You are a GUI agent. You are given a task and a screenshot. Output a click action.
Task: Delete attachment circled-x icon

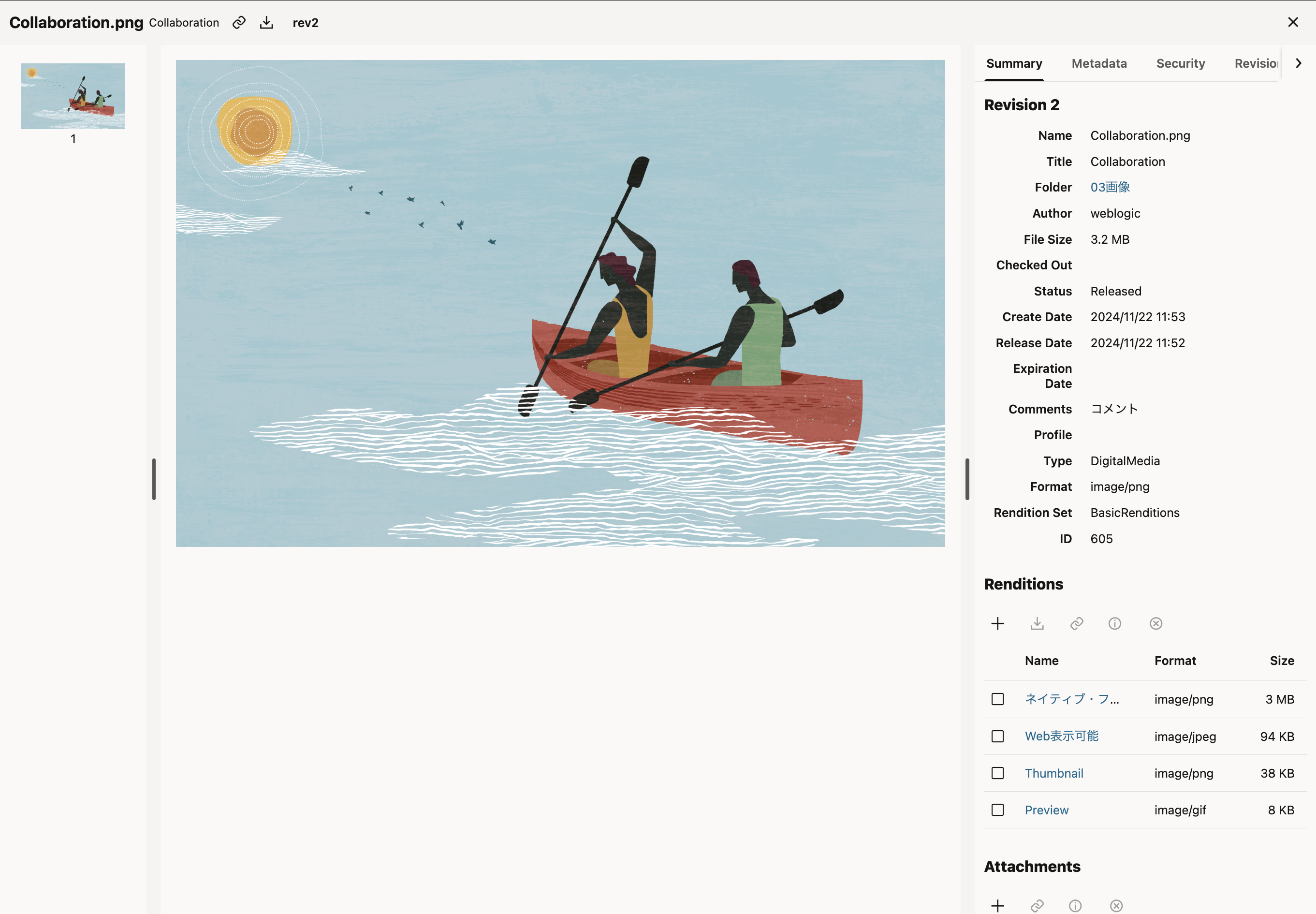coord(1116,905)
